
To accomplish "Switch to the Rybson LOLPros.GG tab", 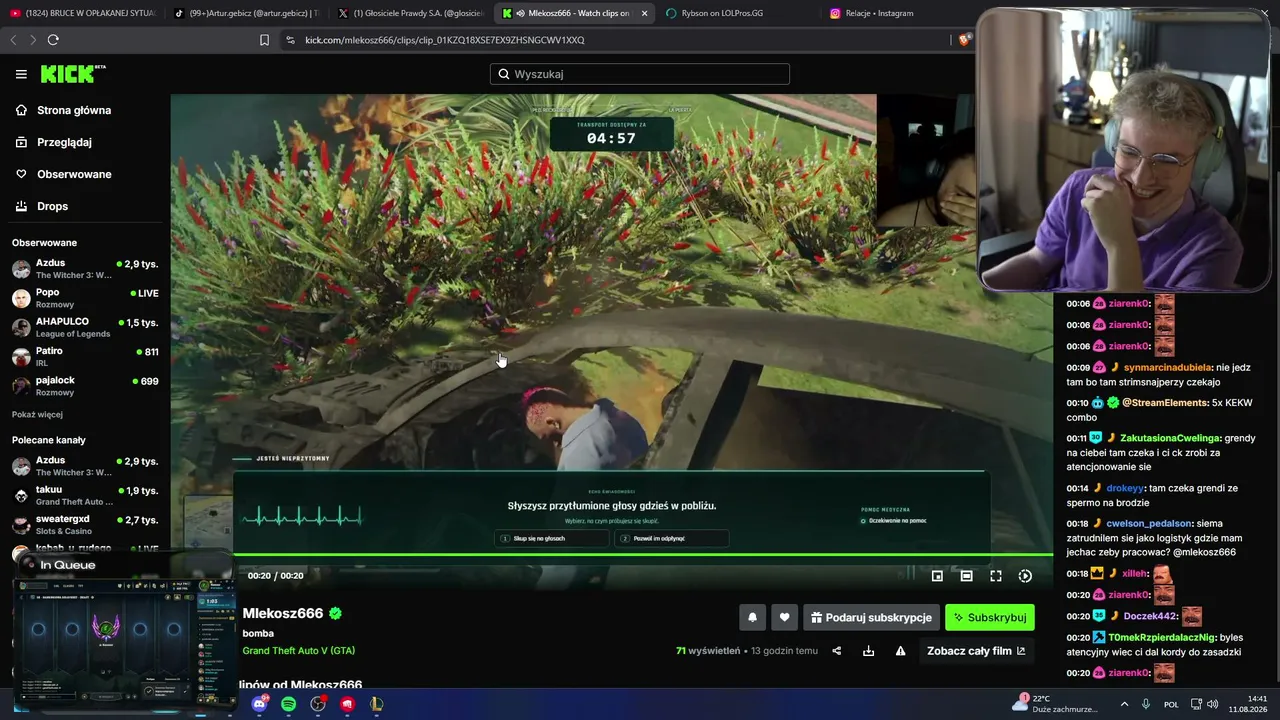I will (x=736, y=13).
